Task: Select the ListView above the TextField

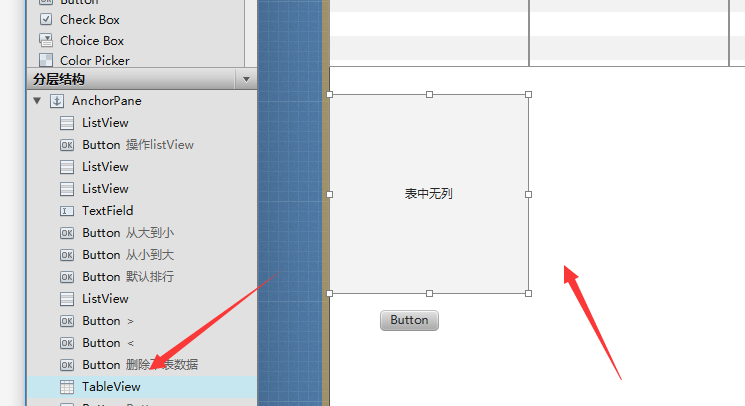Action: pos(105,189)
